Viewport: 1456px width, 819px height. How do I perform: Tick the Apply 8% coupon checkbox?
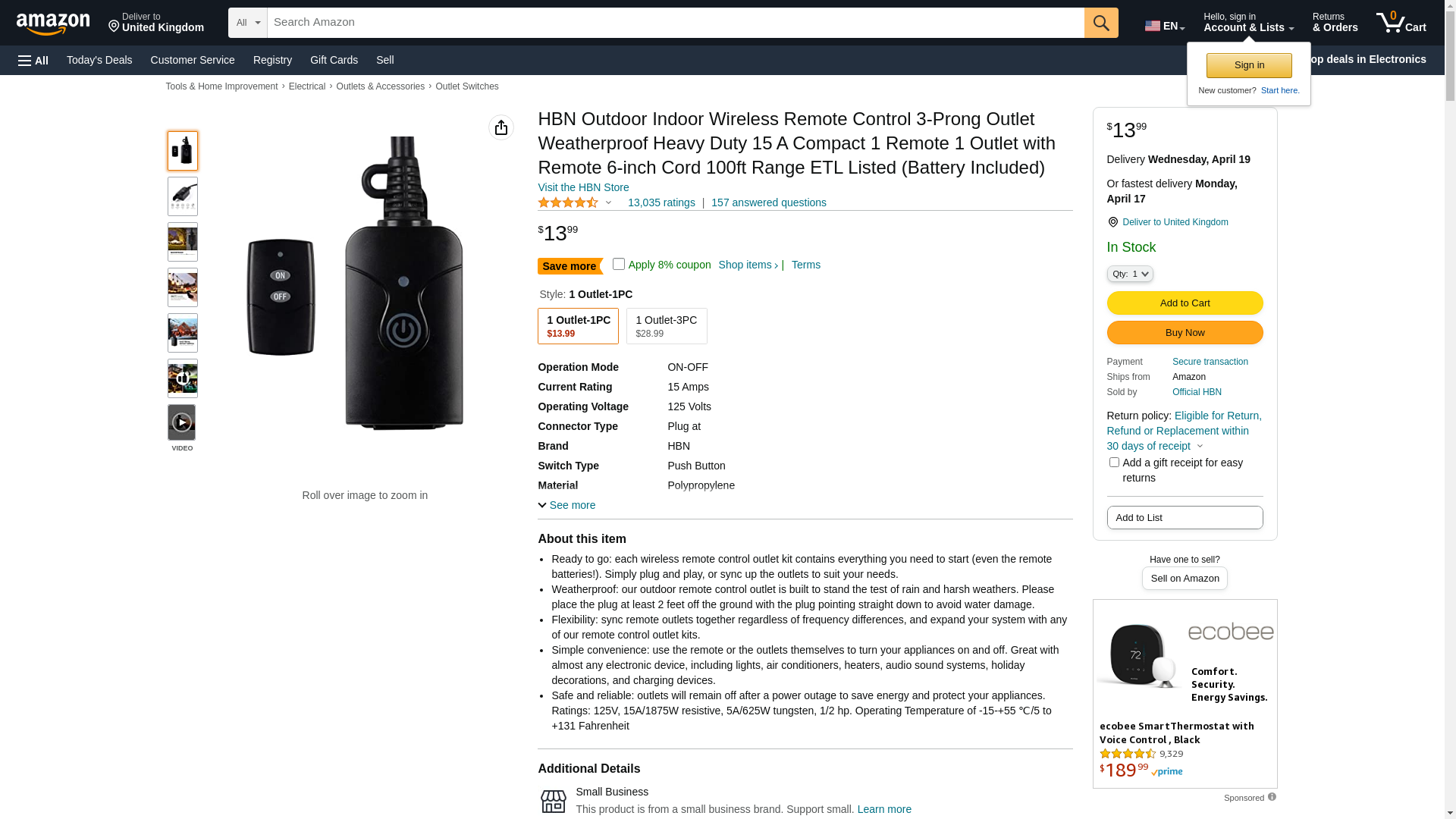619,264
